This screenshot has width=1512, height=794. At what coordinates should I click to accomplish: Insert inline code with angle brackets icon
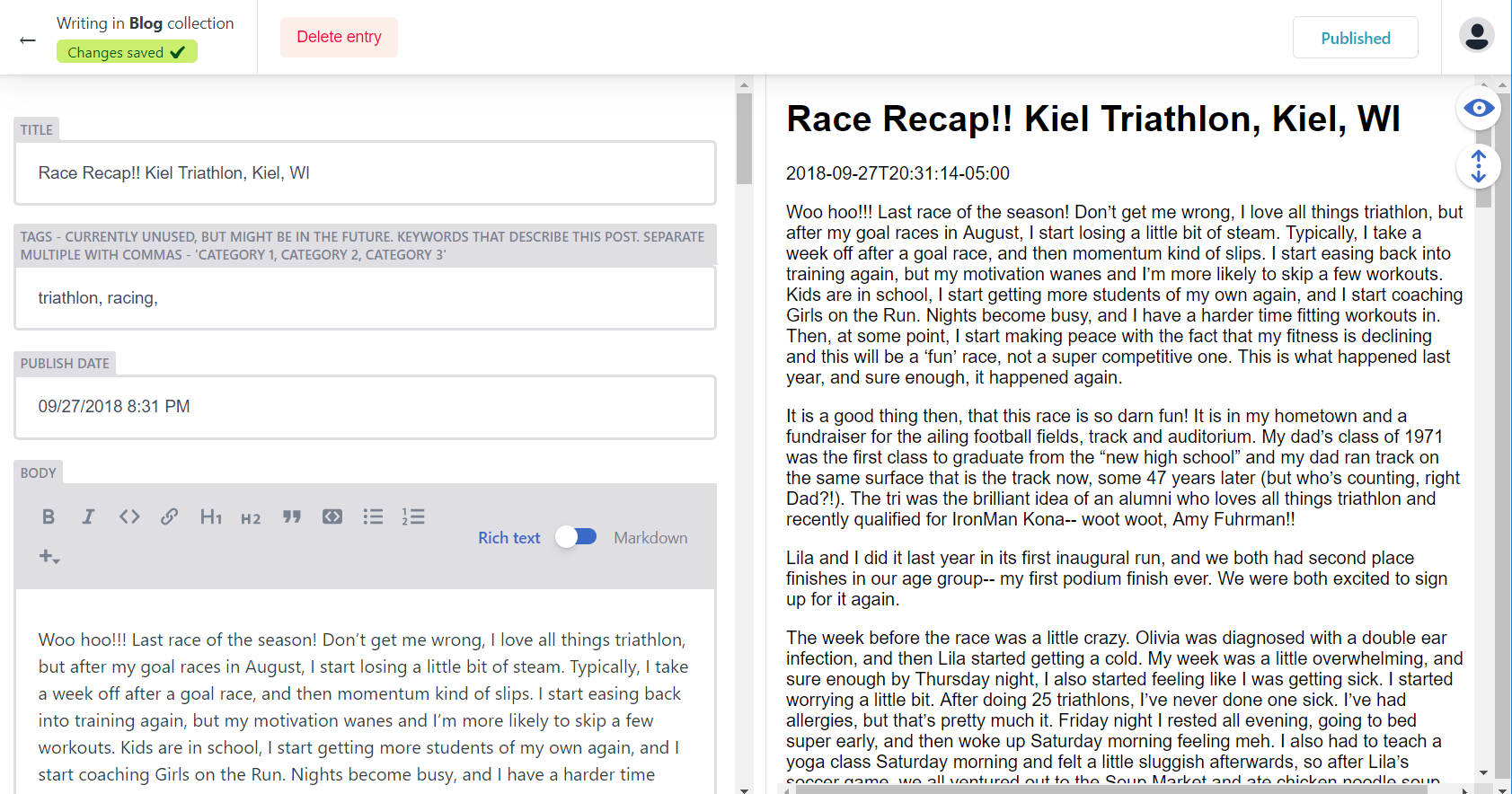point(129,516)
